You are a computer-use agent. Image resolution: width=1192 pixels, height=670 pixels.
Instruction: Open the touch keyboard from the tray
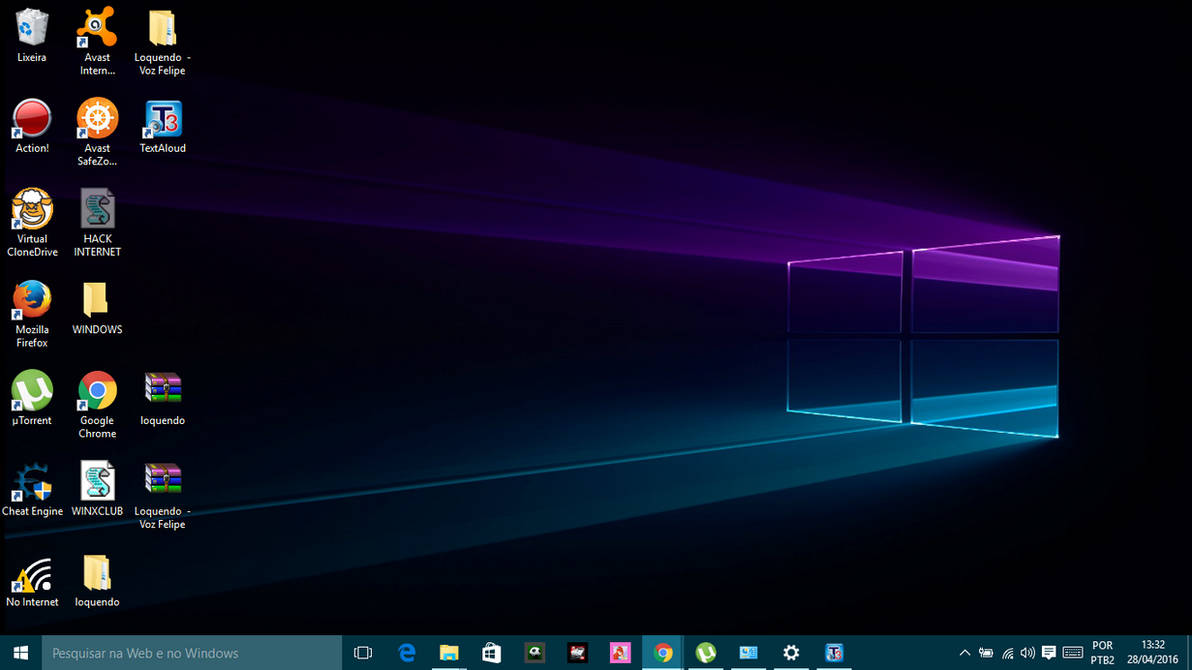tap(1073, 653)
